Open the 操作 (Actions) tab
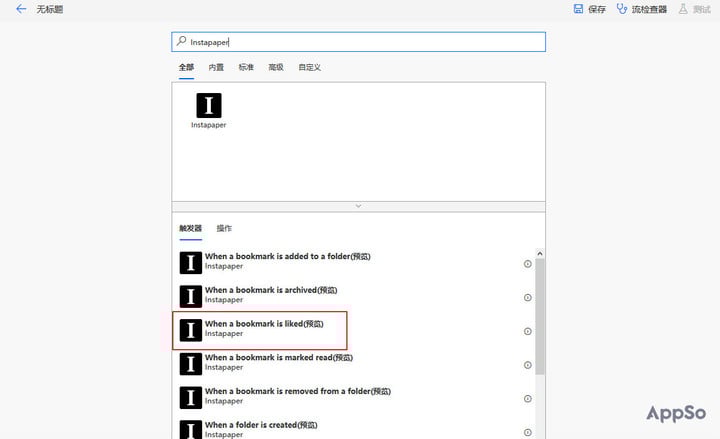The height and width of the screenshot is (439, 720). pyautogui.click(x=224, y=228)
